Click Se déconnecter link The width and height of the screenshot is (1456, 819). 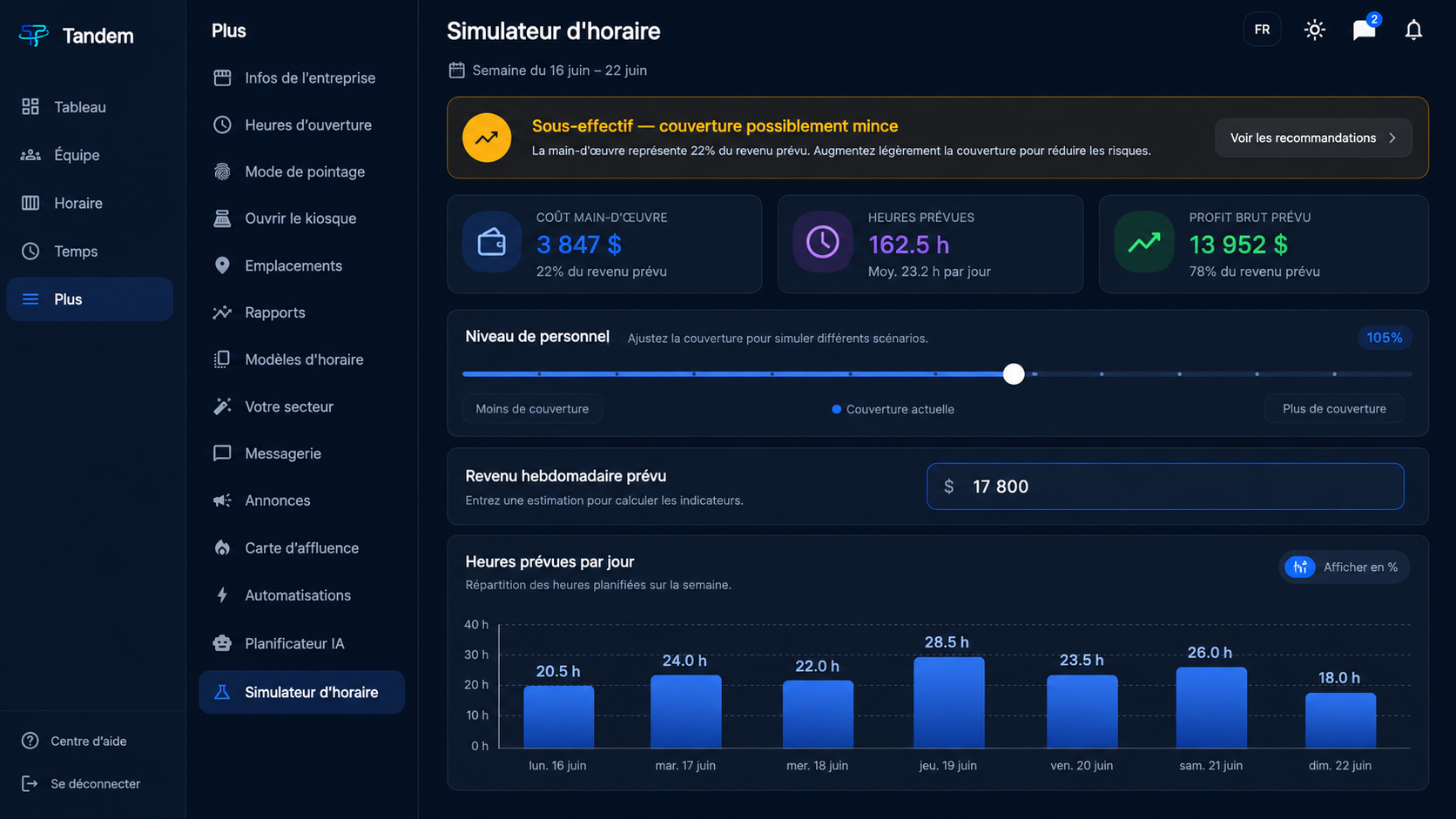pyautogui.click(x=95, y=783)
